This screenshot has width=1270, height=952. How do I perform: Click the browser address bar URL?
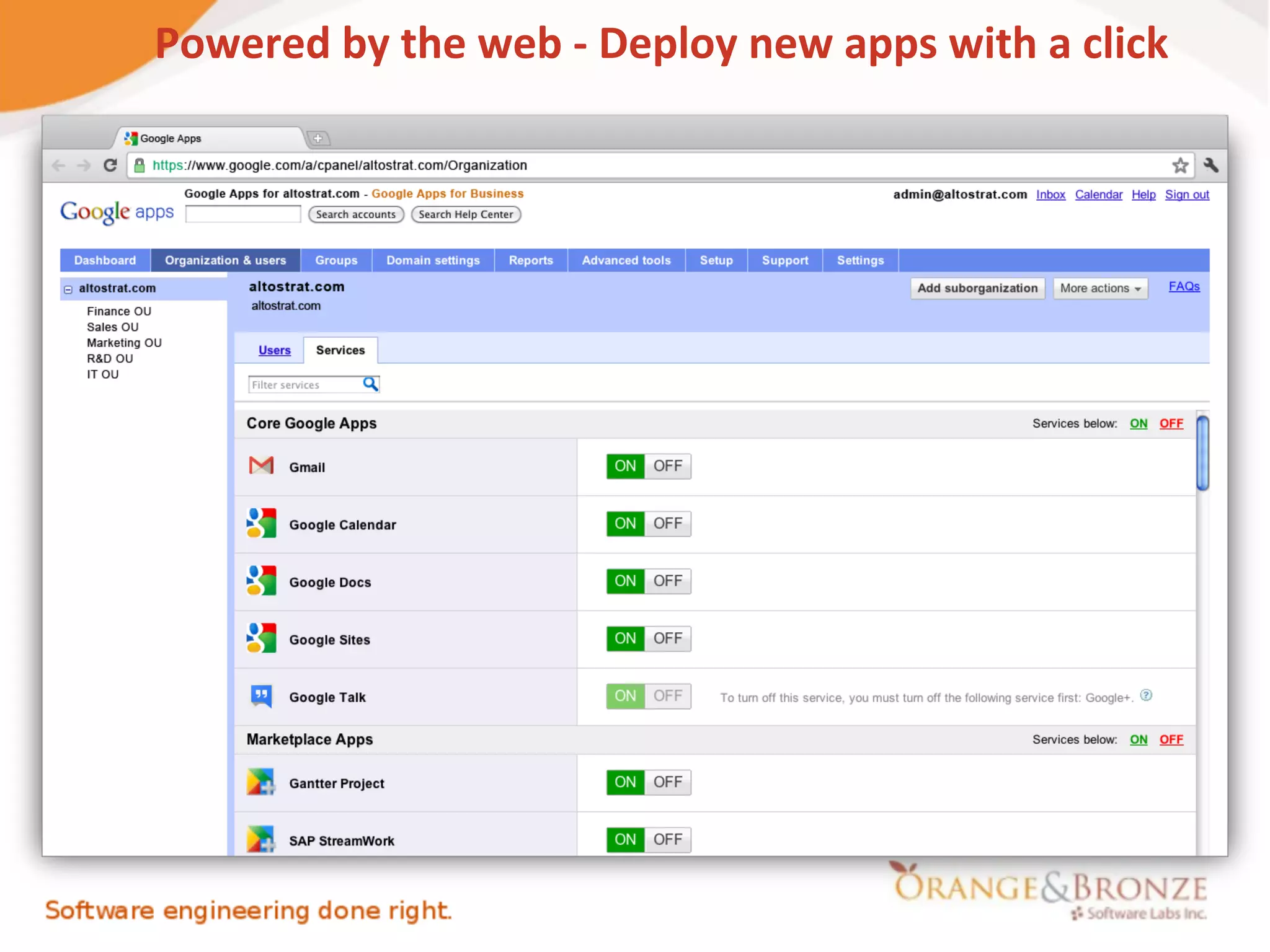[x=340, y=165]
